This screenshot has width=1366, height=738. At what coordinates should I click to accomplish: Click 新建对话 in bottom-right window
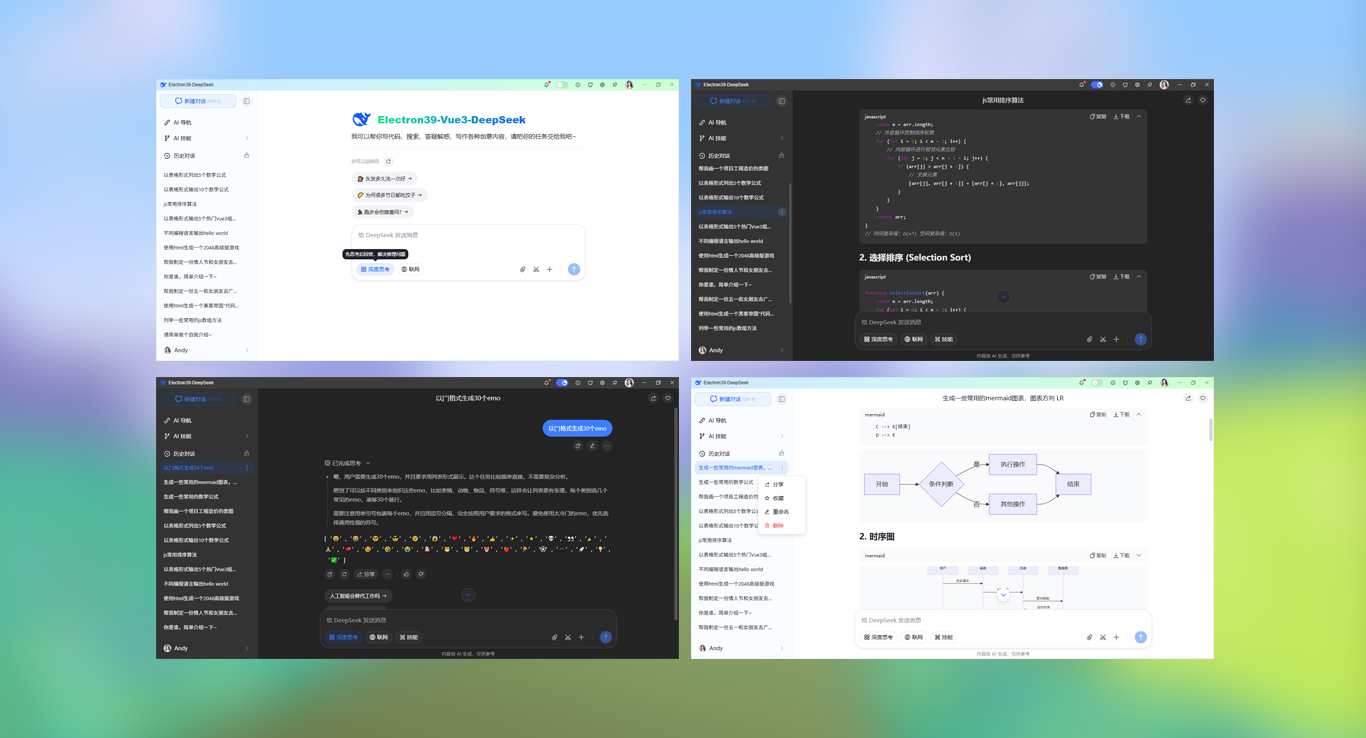733,399
